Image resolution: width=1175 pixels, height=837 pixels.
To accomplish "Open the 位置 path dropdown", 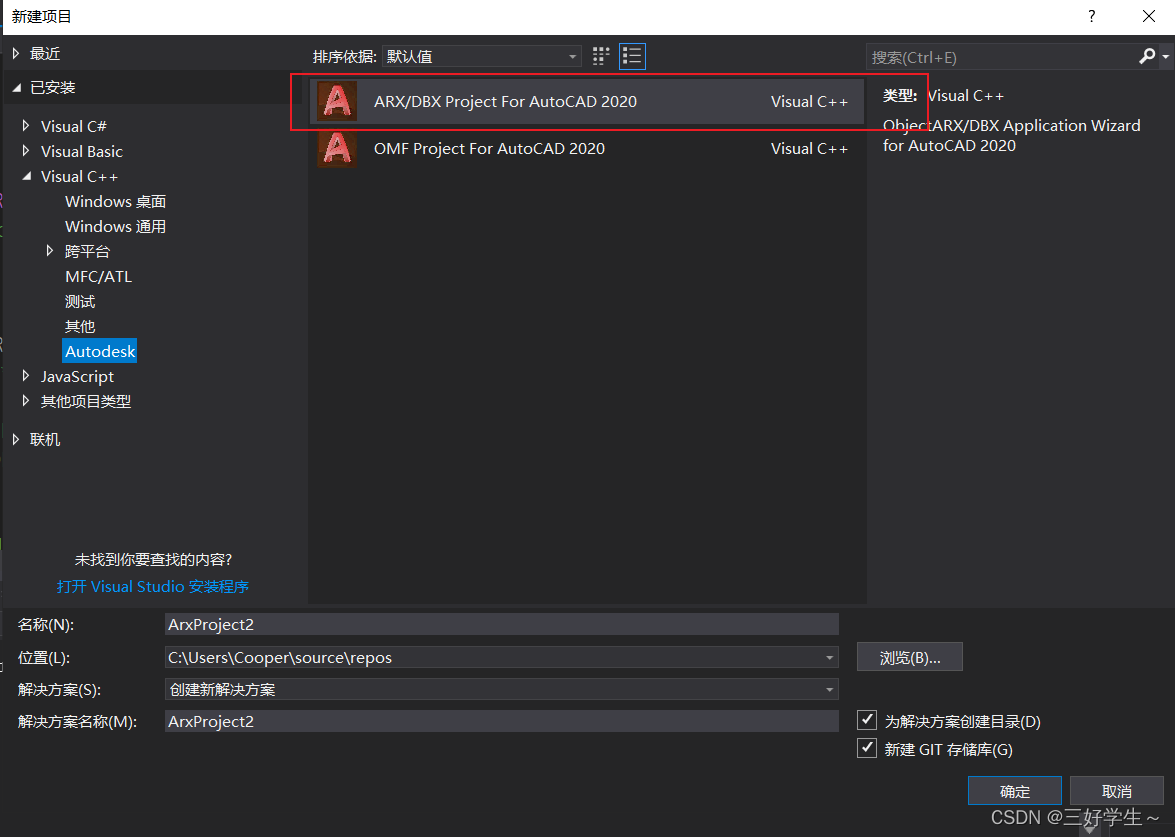I will pyautogui.click(x=829, y=656).
